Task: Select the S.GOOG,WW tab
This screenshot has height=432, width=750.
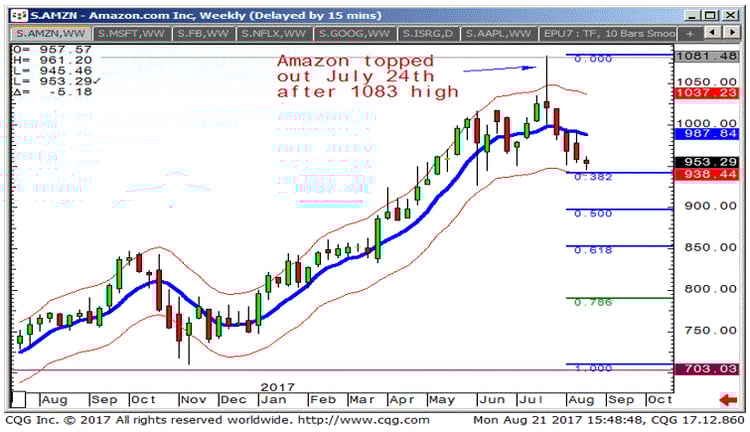Action: [354, 33]
